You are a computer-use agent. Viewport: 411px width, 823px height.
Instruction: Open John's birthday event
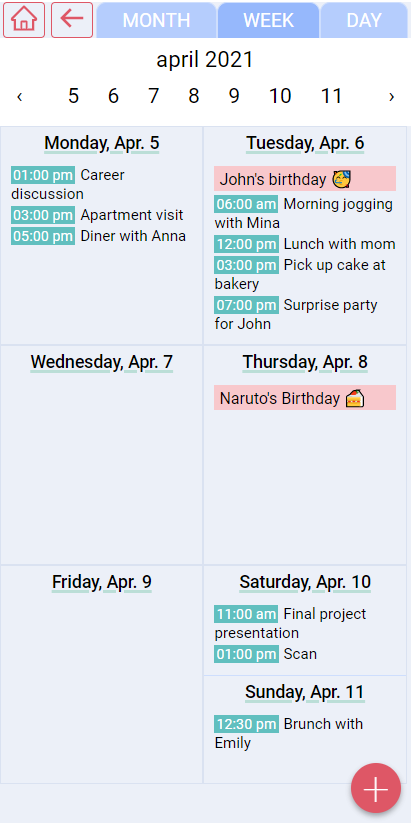[x=305, y=179]
